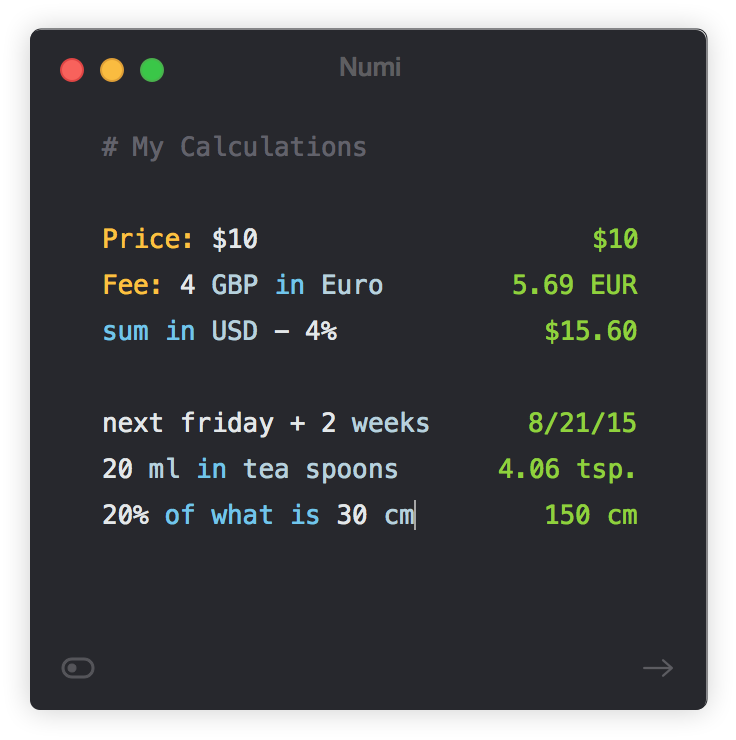Click the 8/21/15 date result

pyautogui.click(x=582, y=423)
